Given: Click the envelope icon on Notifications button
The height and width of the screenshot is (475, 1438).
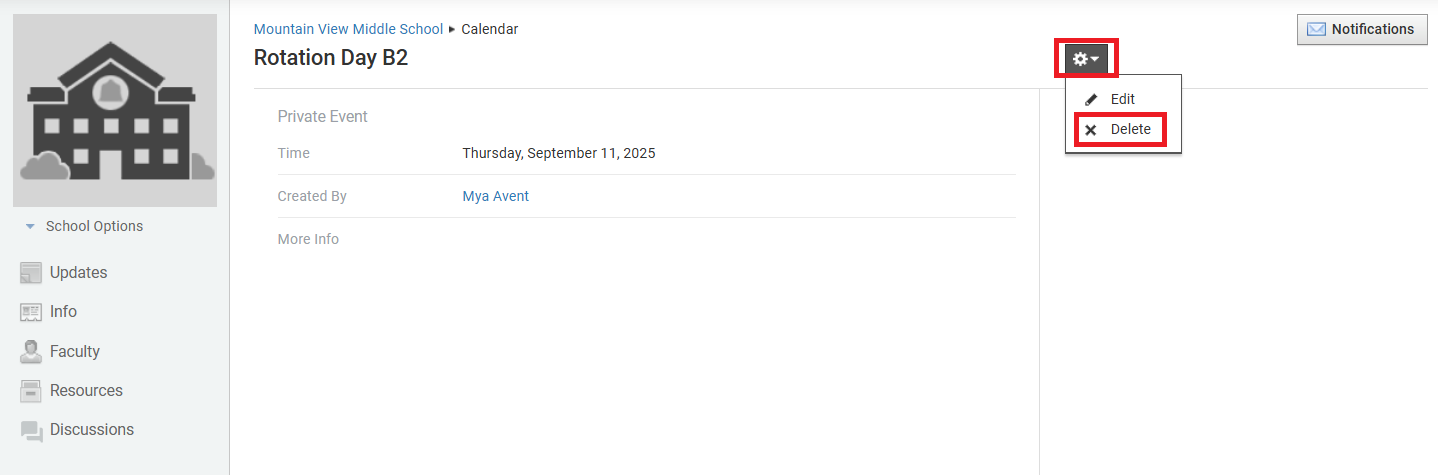Looking at the screenshot, I should coord(1317,30).
